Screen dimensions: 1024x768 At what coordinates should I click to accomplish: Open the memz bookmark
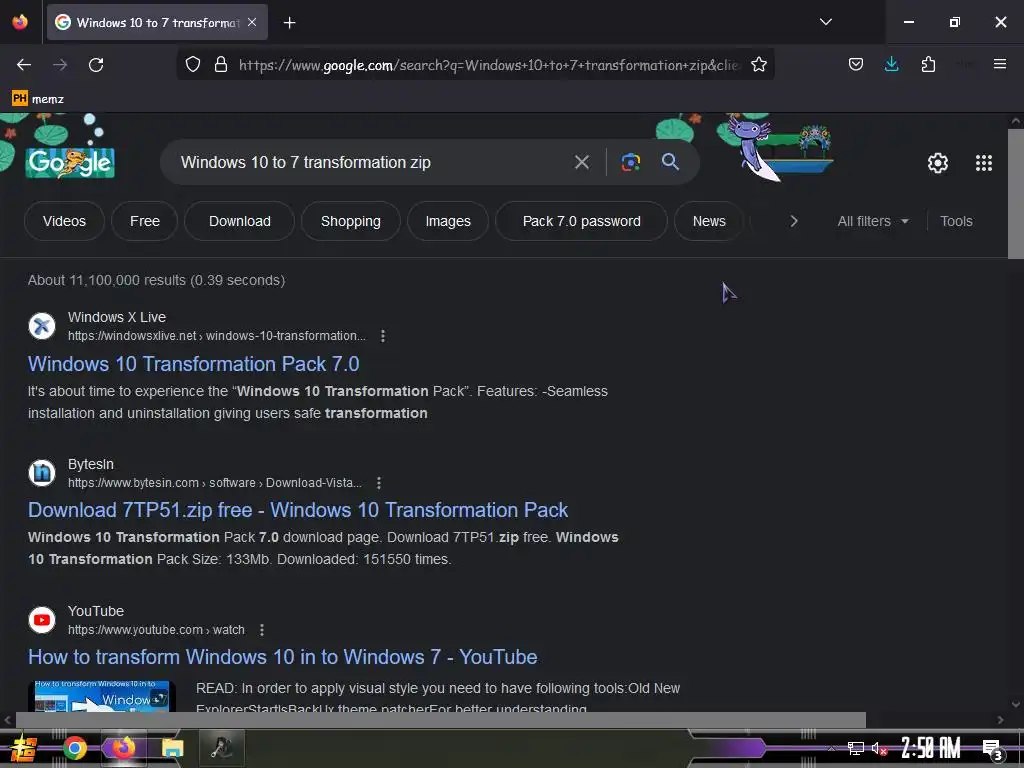pos(38,99)
